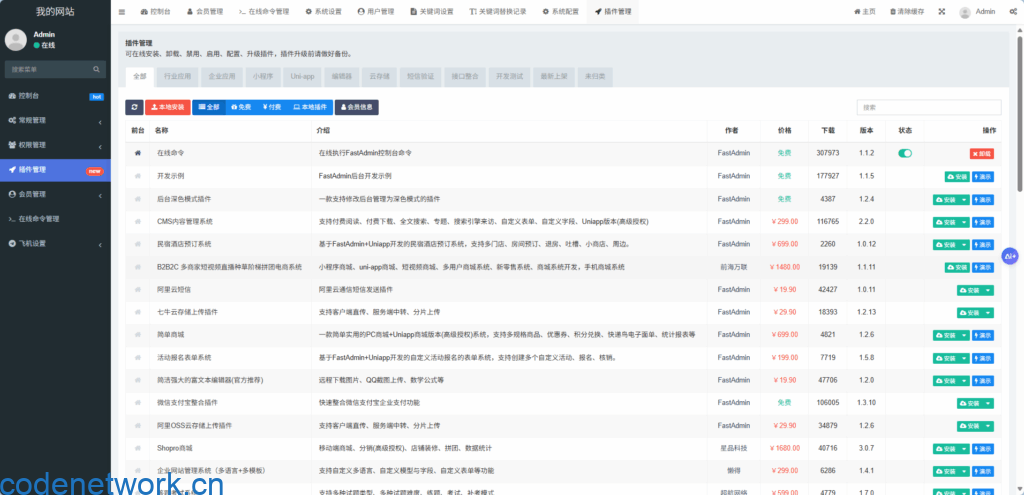Screen dimensions: 1024x495
Task: Select the 本地插件 local plugins filter
Action: (x=310, y=107)
